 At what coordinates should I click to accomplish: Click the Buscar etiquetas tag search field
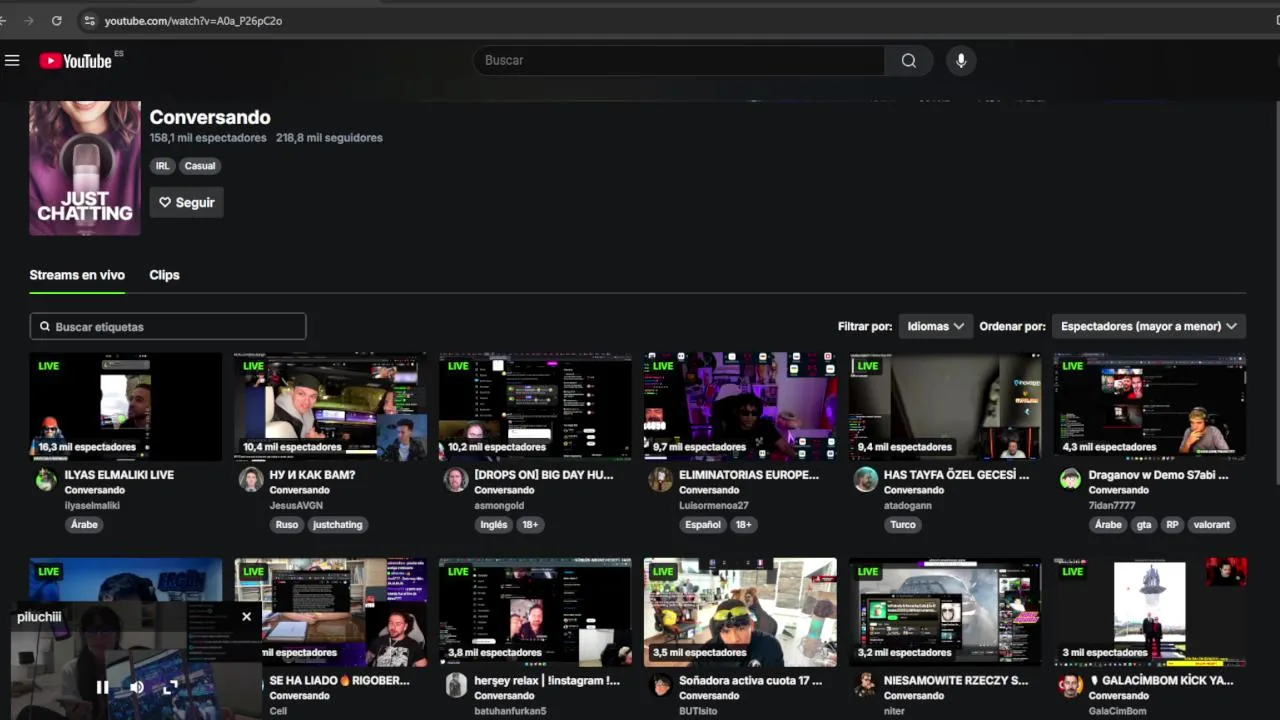[x=168, y=327]
